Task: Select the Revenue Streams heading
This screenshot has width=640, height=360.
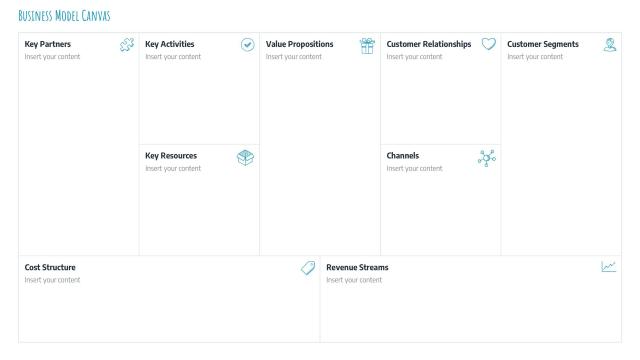Action: point(357,267)
